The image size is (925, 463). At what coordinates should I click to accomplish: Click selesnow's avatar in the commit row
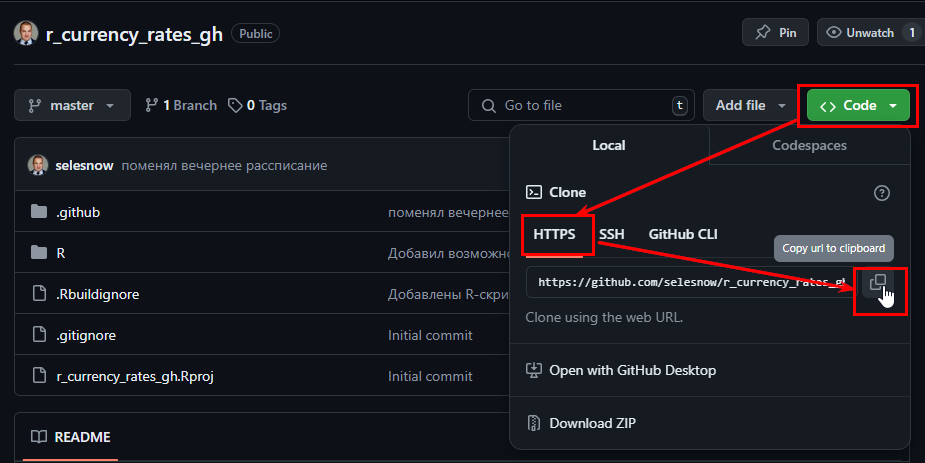pos(38,165)
